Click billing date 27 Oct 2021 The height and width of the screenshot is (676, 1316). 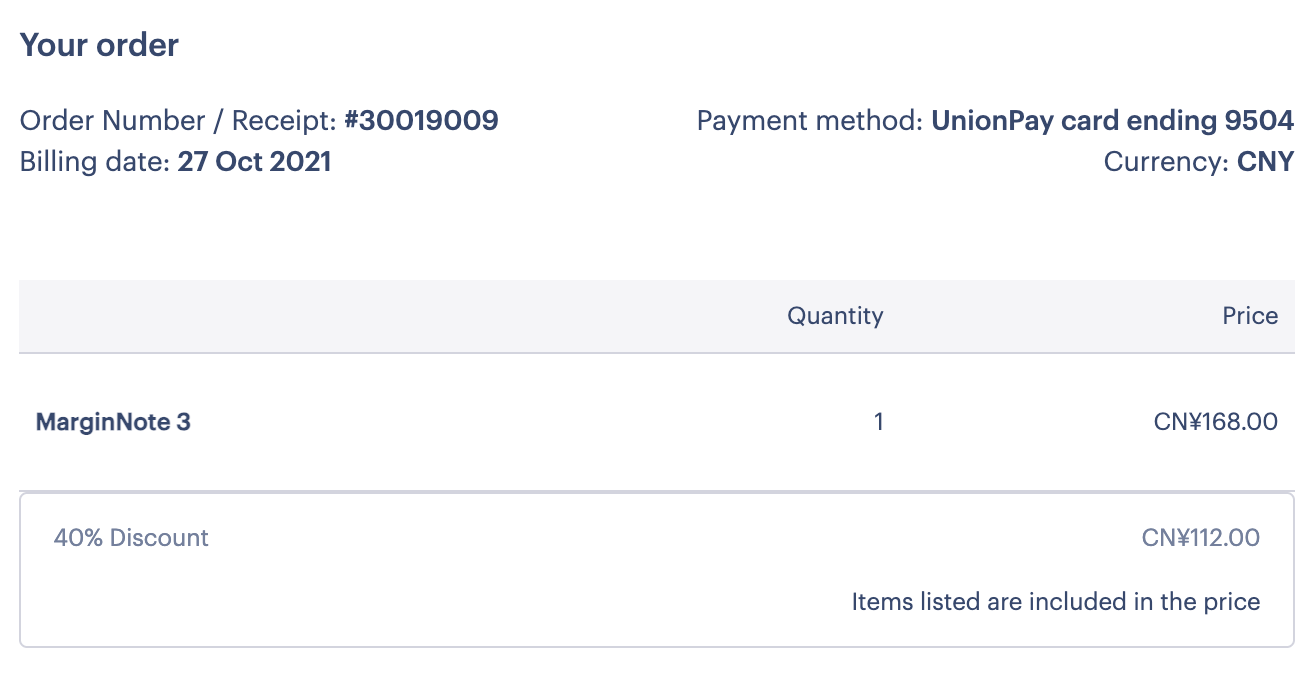tap(254, 162)
